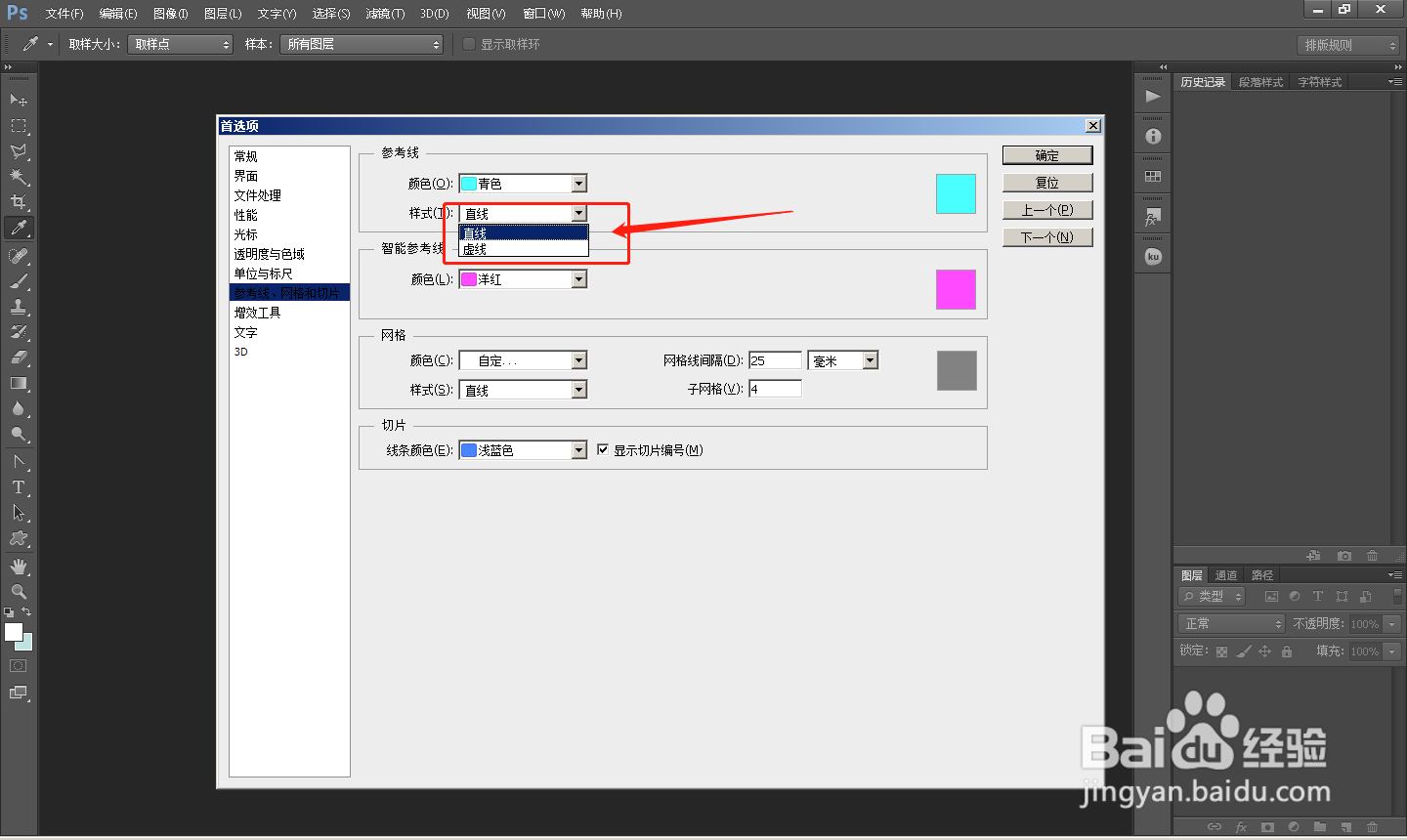Screen dimensions: 1407x840
Task: Select the Brush tool
Action: click(x=19, y=281)
